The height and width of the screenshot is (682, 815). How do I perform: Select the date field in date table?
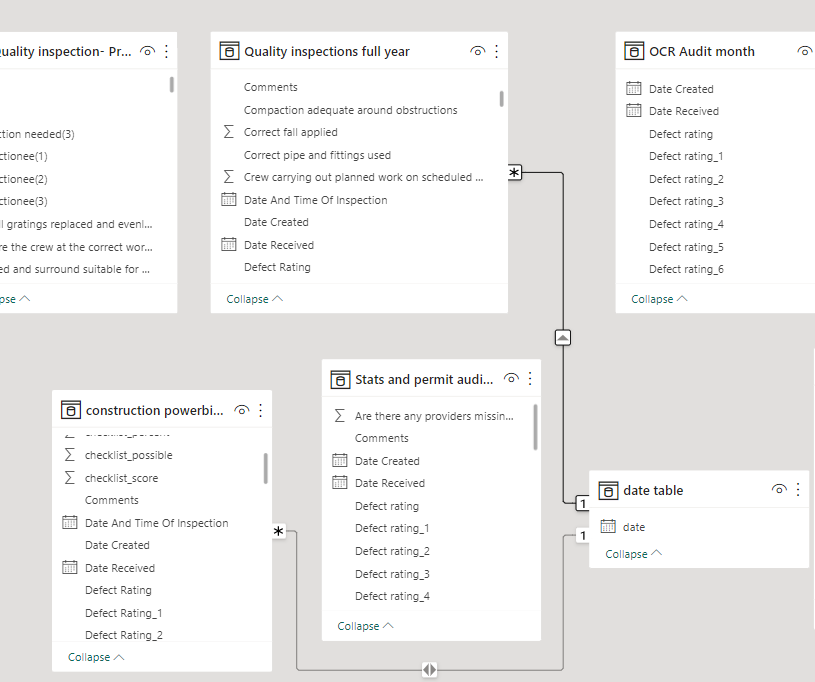point(634,527)
